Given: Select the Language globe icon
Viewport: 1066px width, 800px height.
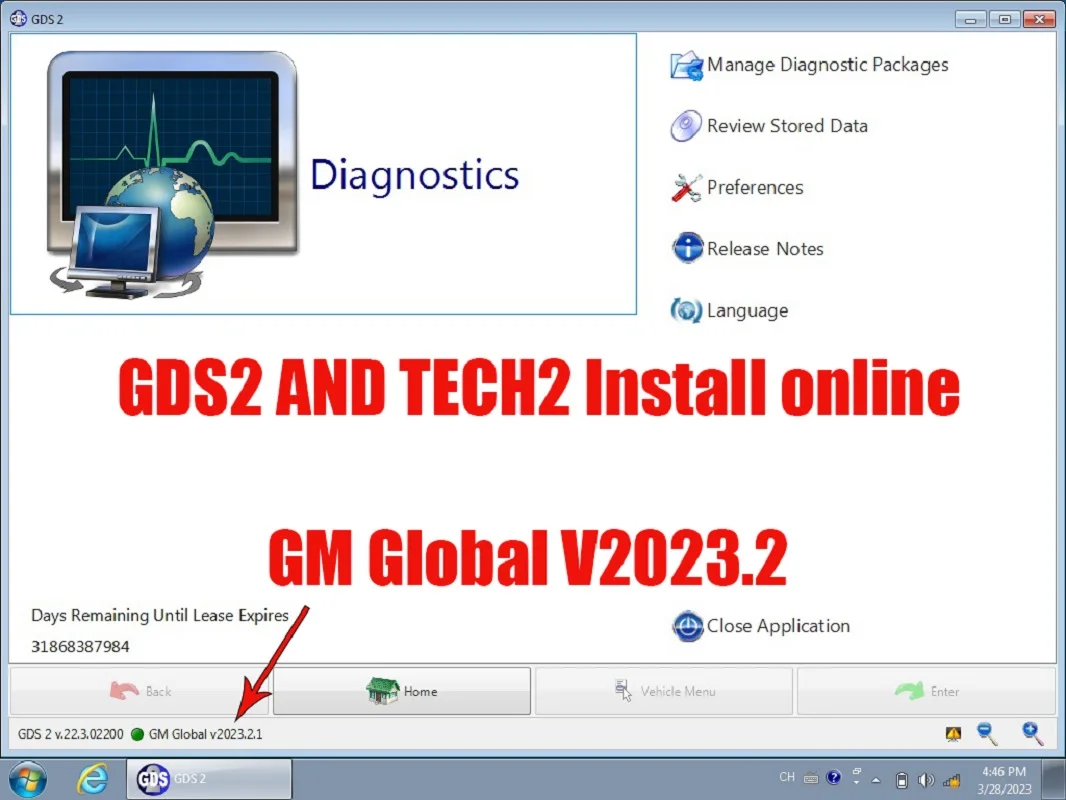Looking at the screenshot, I should click(x=686, y=311).
